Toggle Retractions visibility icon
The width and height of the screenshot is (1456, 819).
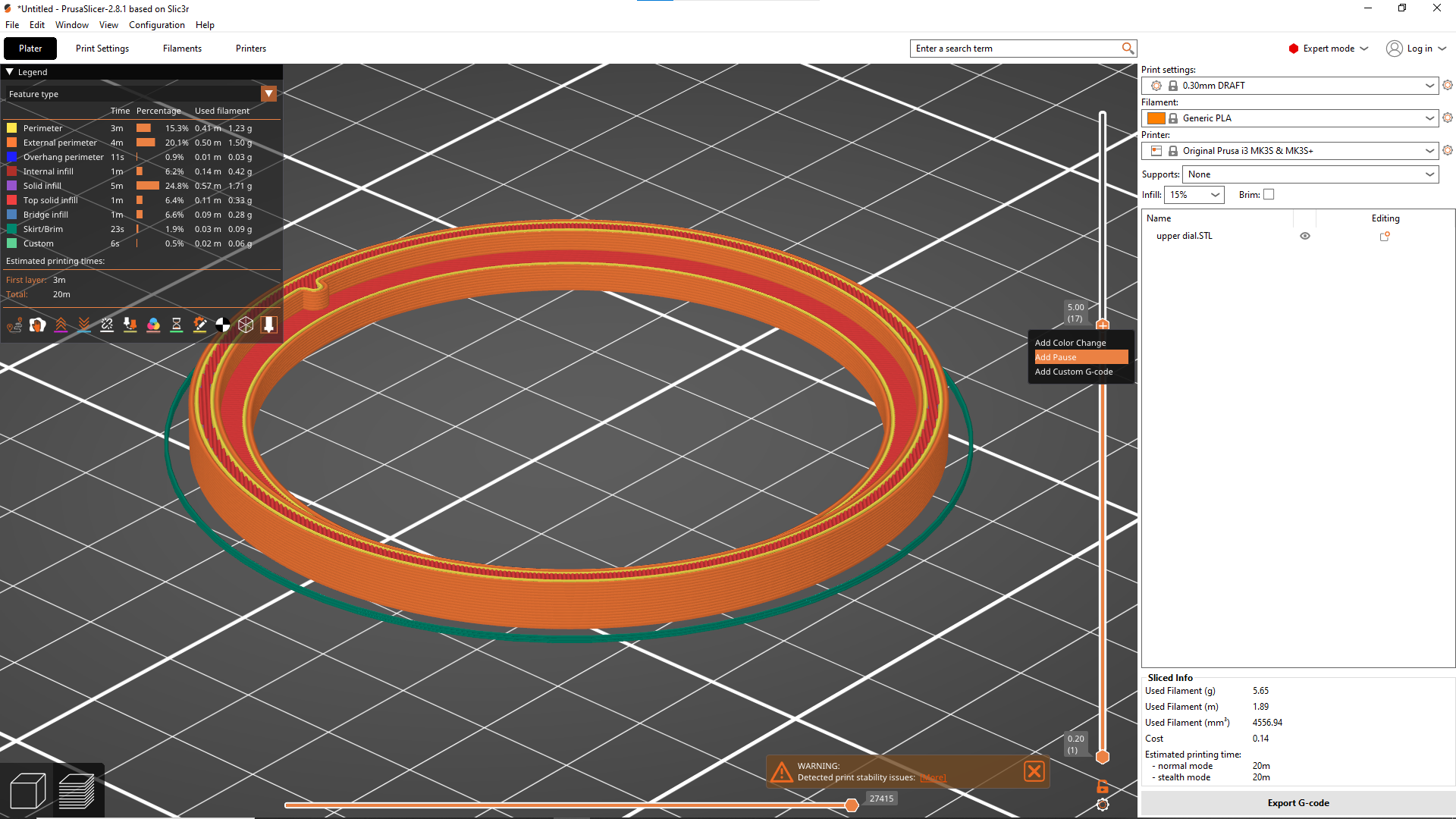pos(61,325)
